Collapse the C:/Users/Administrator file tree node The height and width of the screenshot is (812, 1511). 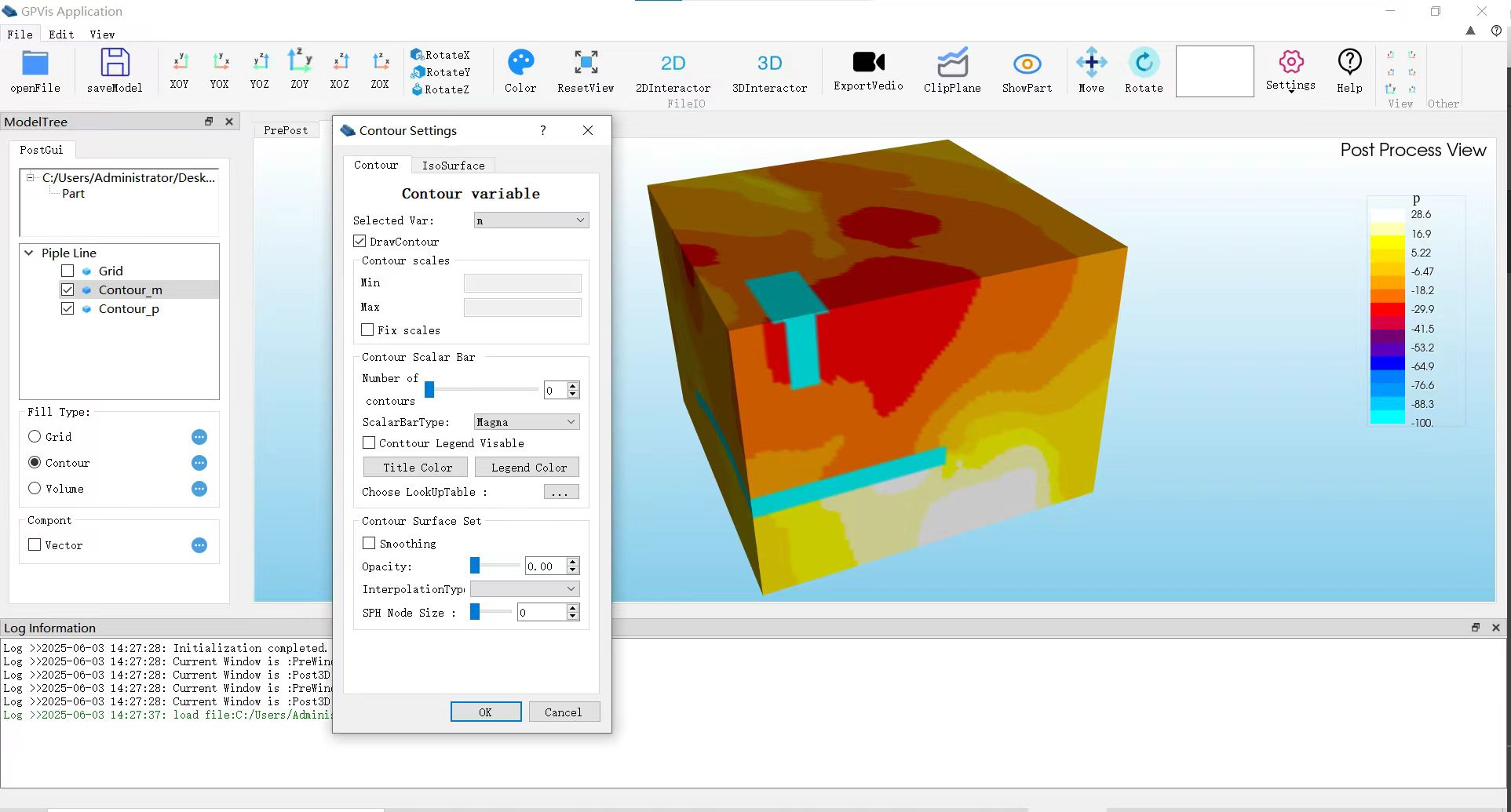point(31,177)
